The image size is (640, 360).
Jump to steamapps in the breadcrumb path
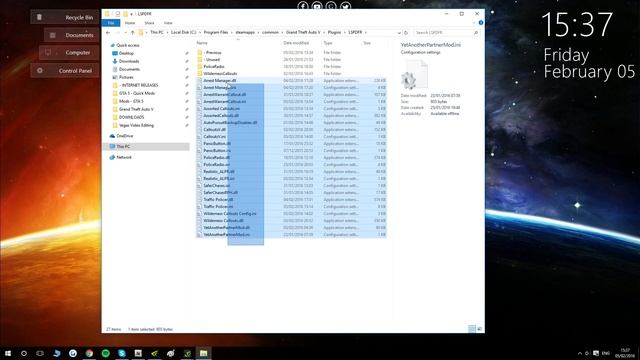coord(245,32)
